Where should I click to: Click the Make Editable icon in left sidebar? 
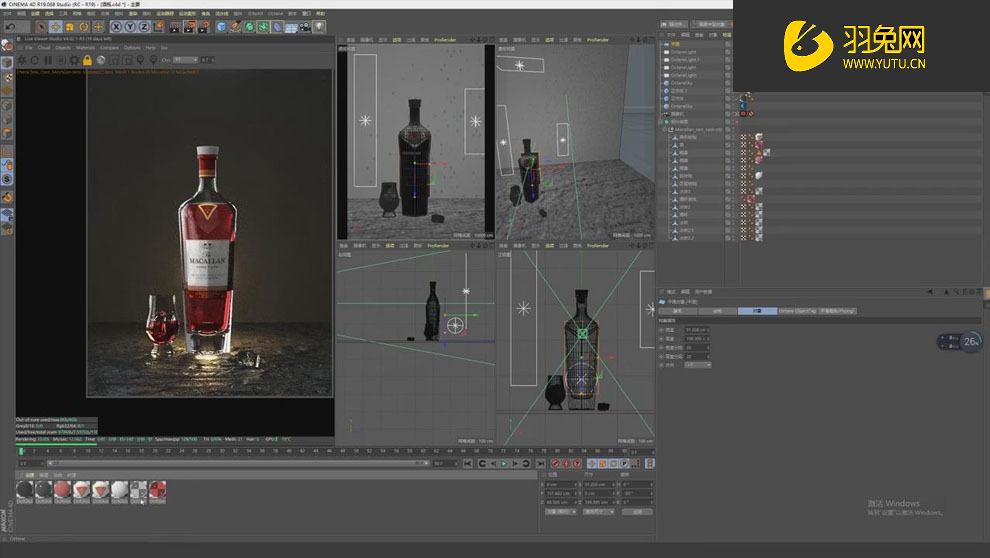click(x=7, y=45)
